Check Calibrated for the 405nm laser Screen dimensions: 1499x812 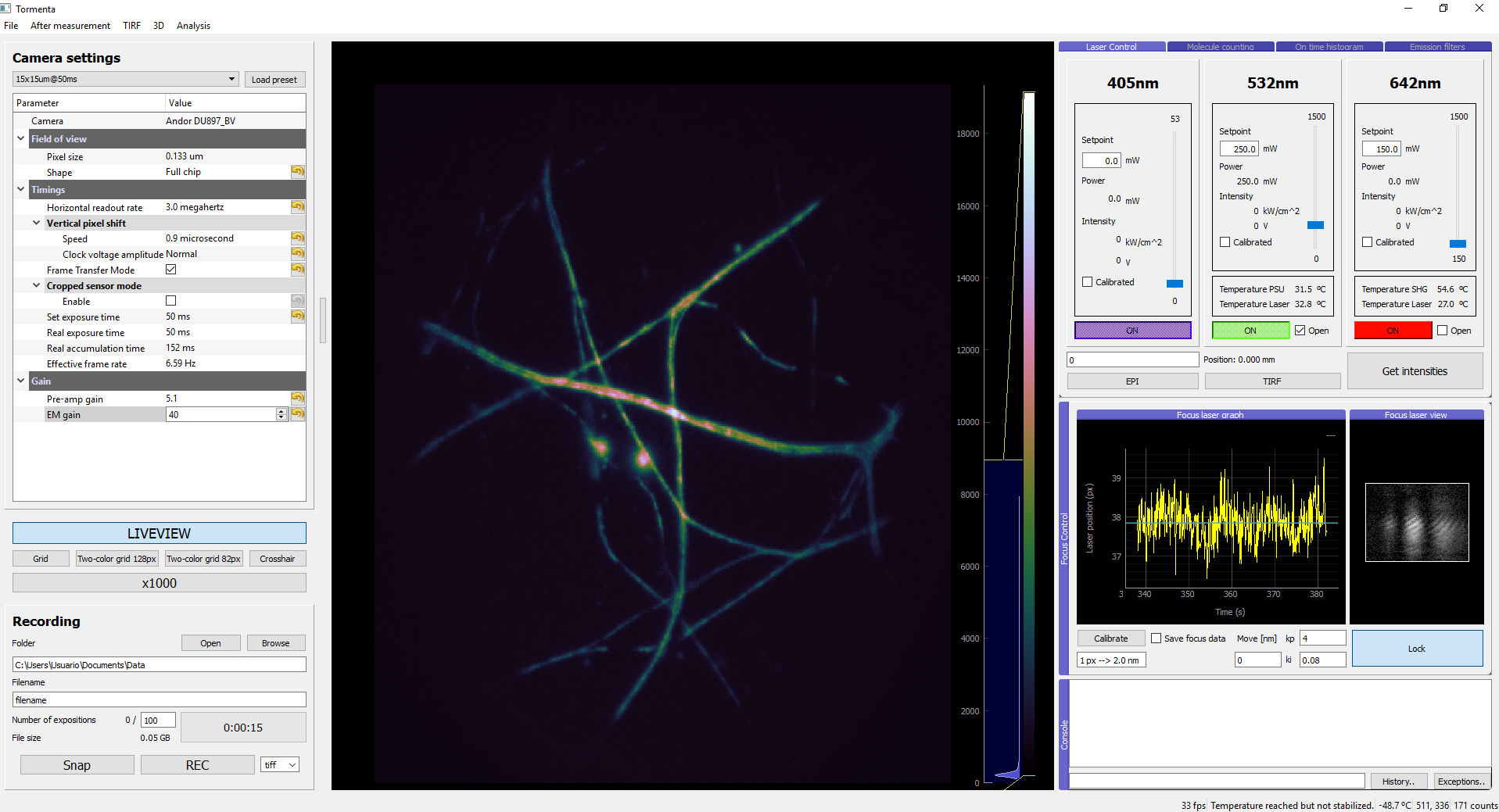click(1087, 282)
